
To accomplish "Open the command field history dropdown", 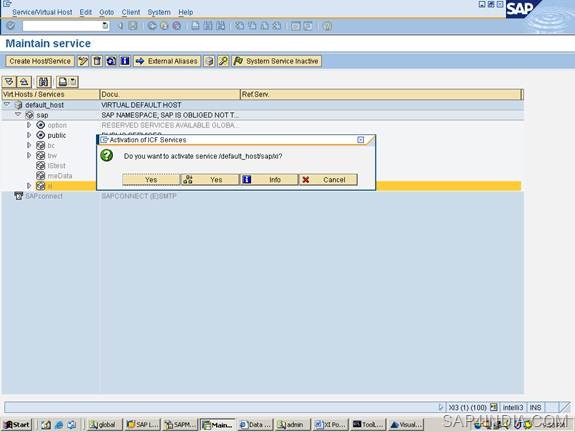I will tap(105, 26).
